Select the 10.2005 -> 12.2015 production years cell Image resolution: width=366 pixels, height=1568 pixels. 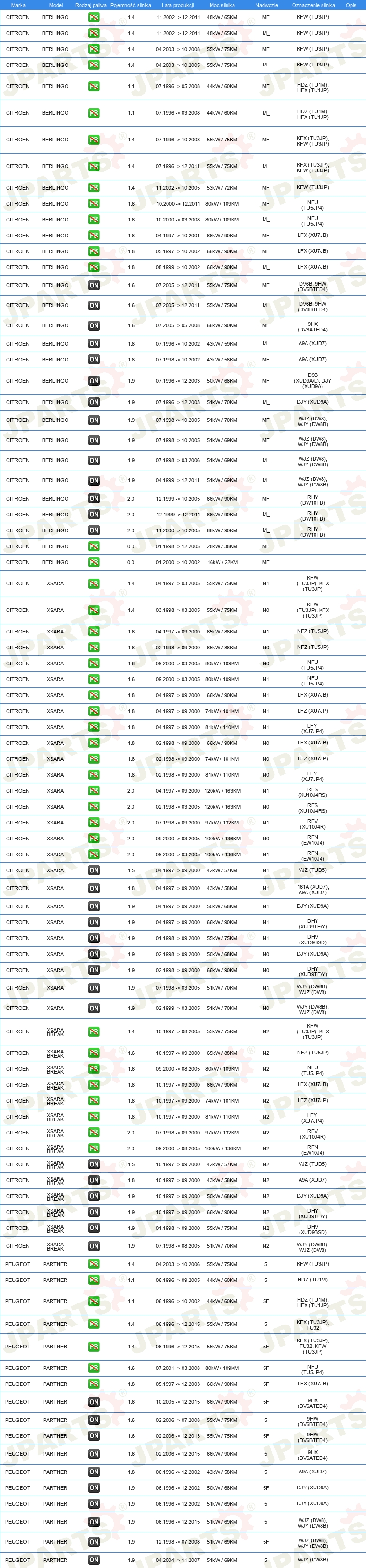coord(177,1402)
